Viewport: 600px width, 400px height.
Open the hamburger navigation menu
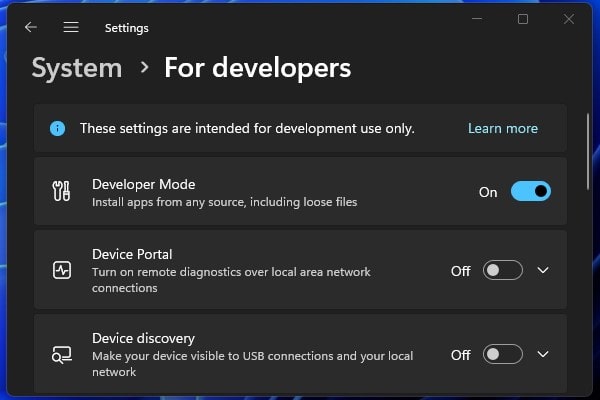[x=71, y=27]
